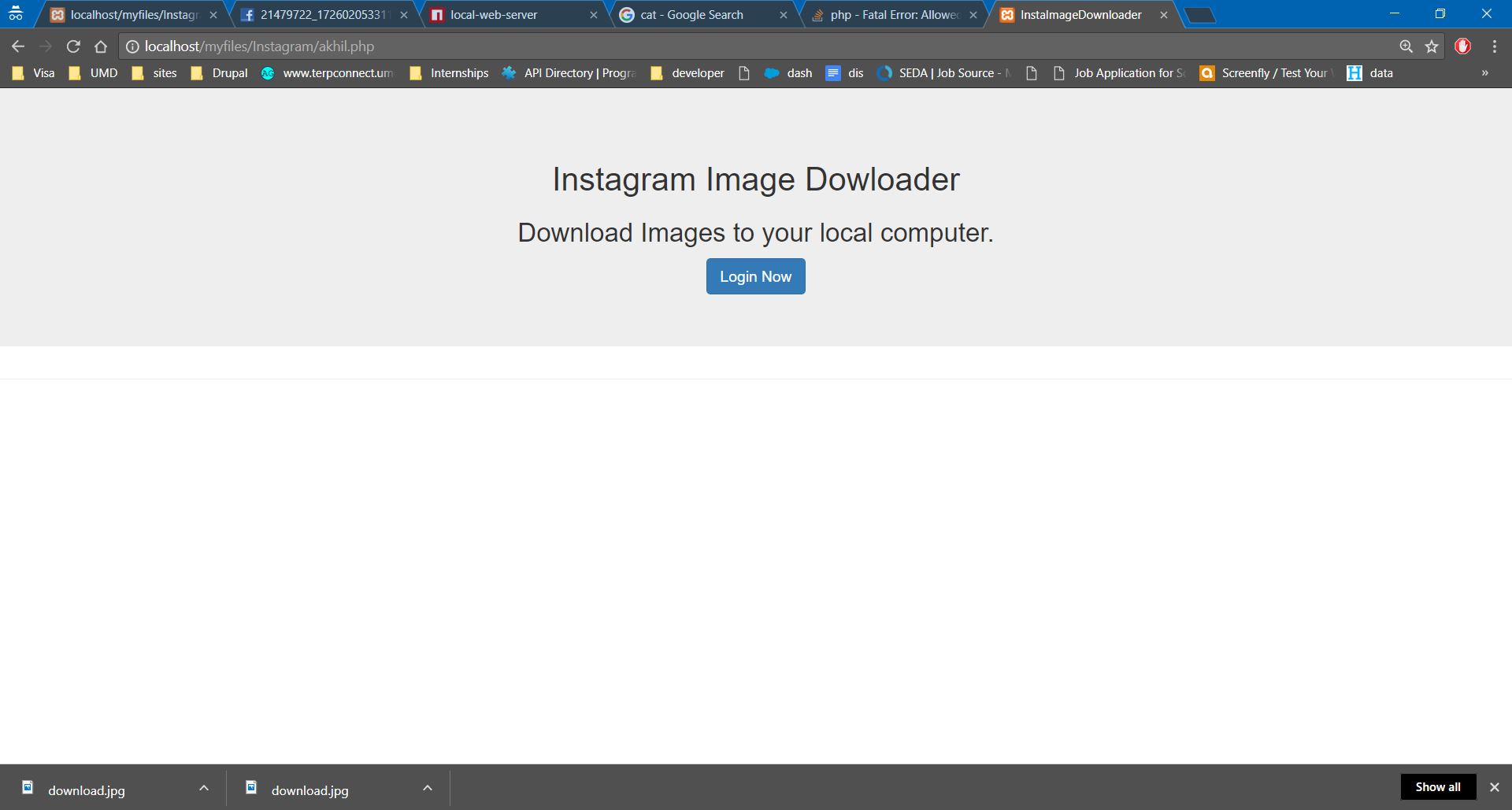The image size is (1512, 810).
Task: Open the API Directory bookmark
Action: [569, 73]
